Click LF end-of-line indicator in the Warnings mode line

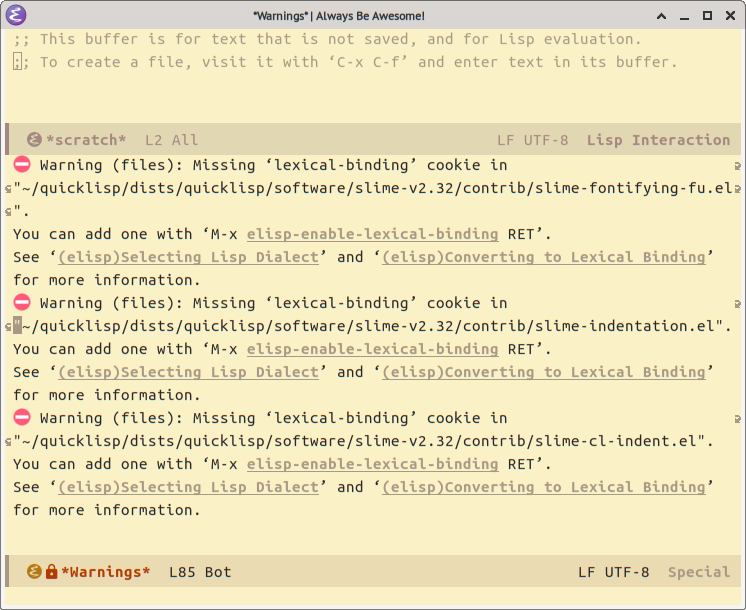pos(587,571)
